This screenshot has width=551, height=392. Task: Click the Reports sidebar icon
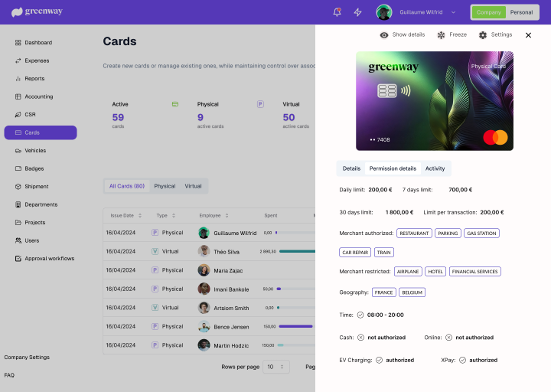(18, 79)
